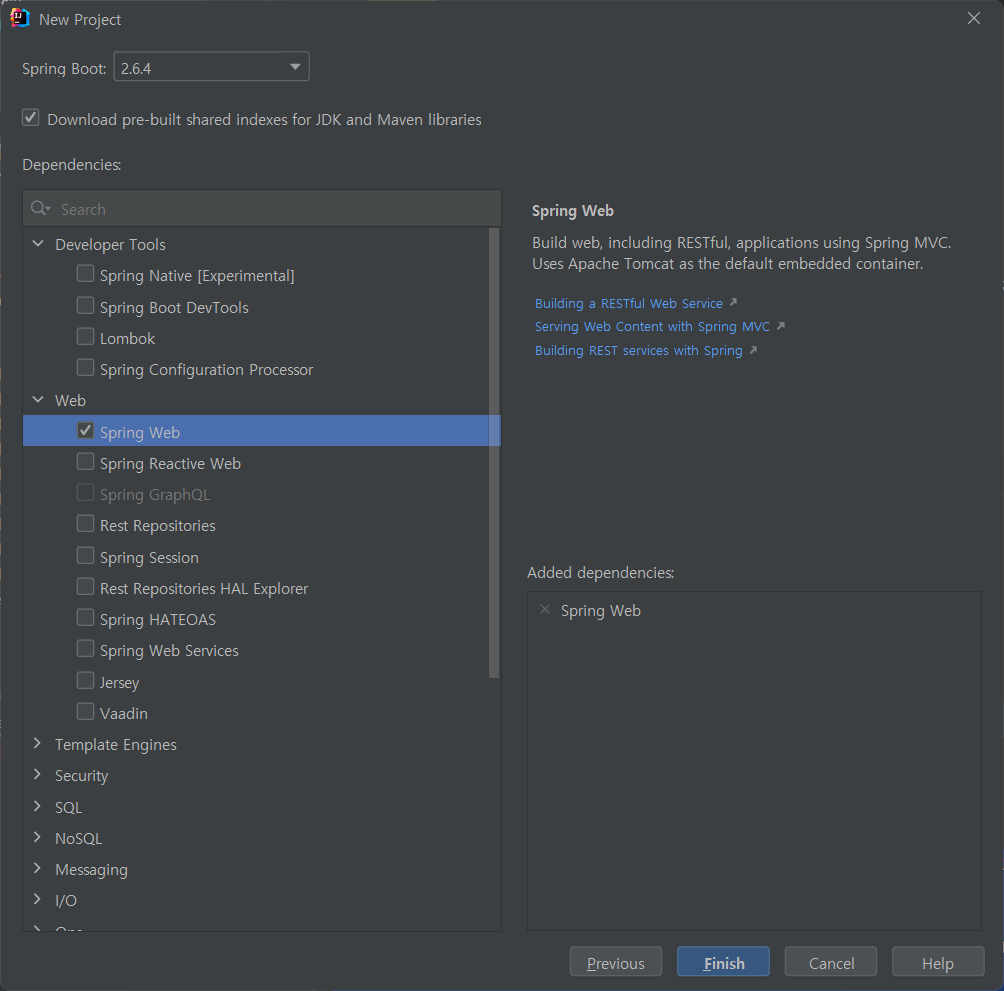This screenshot has width=1004, height=991.
Task: Select the Spring Session row label
Action: [149, 558]
